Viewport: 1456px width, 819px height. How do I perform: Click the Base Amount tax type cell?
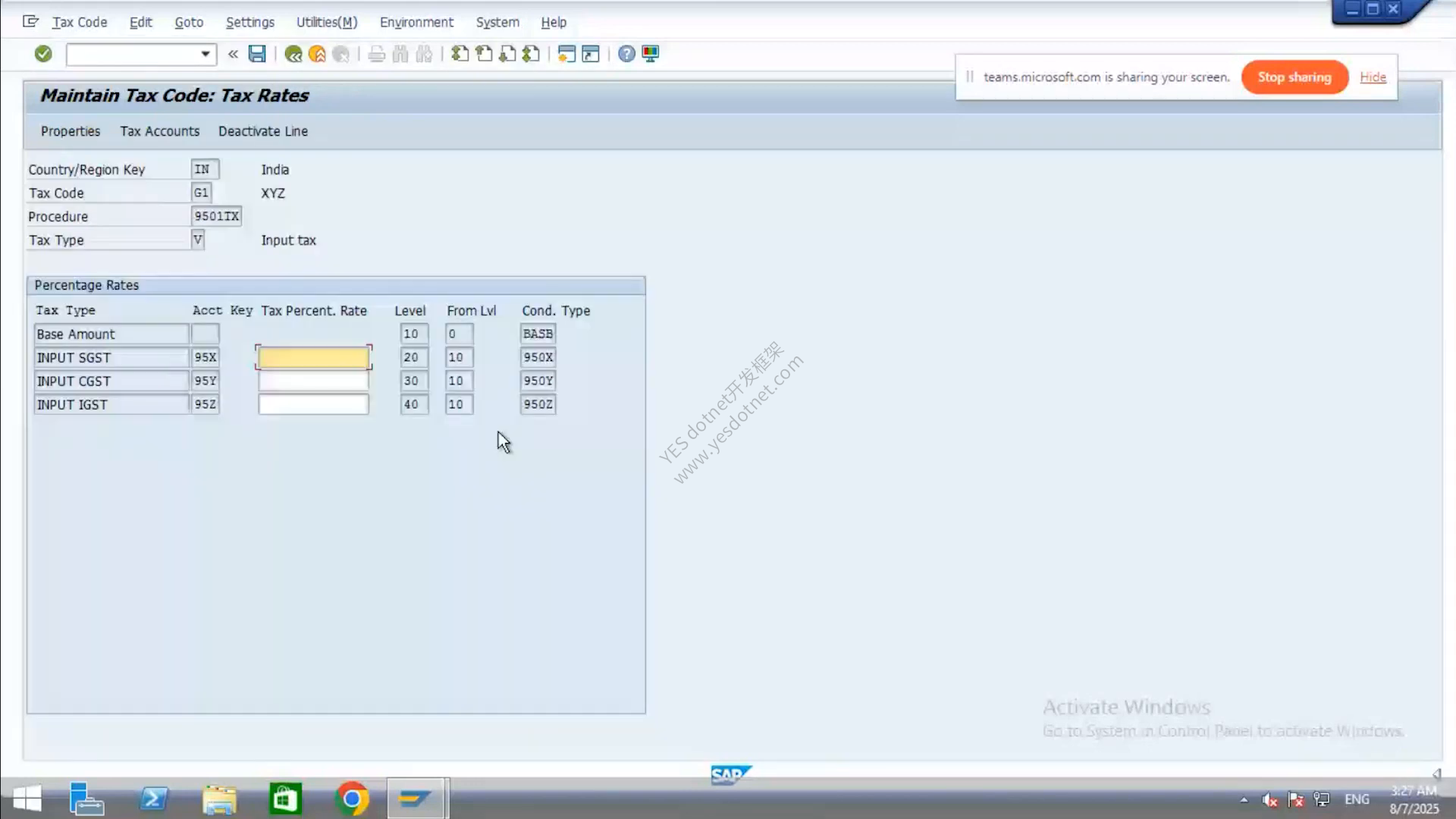click(x=111, y=334)
